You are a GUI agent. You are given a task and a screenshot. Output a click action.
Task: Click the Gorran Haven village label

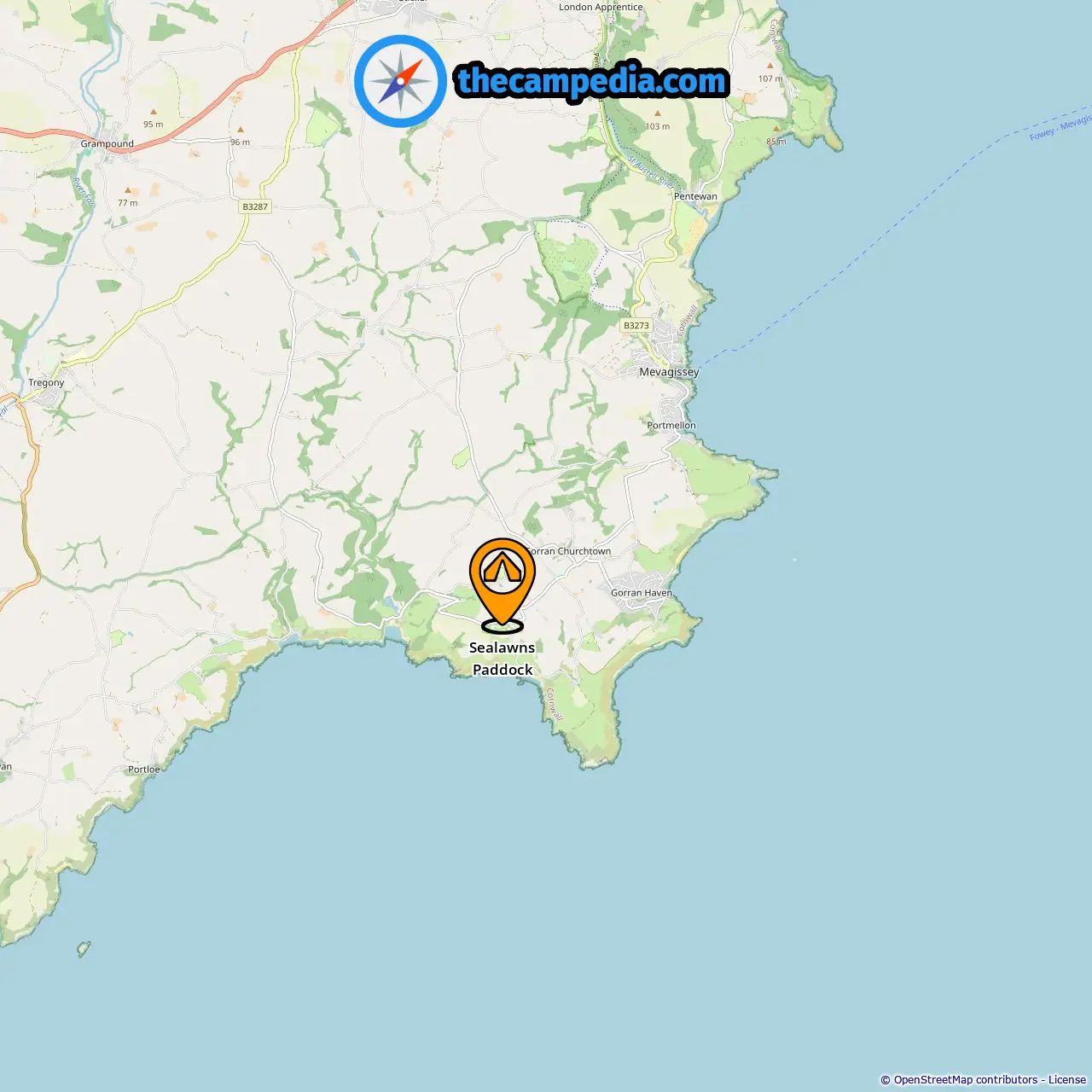pos(642,593)
